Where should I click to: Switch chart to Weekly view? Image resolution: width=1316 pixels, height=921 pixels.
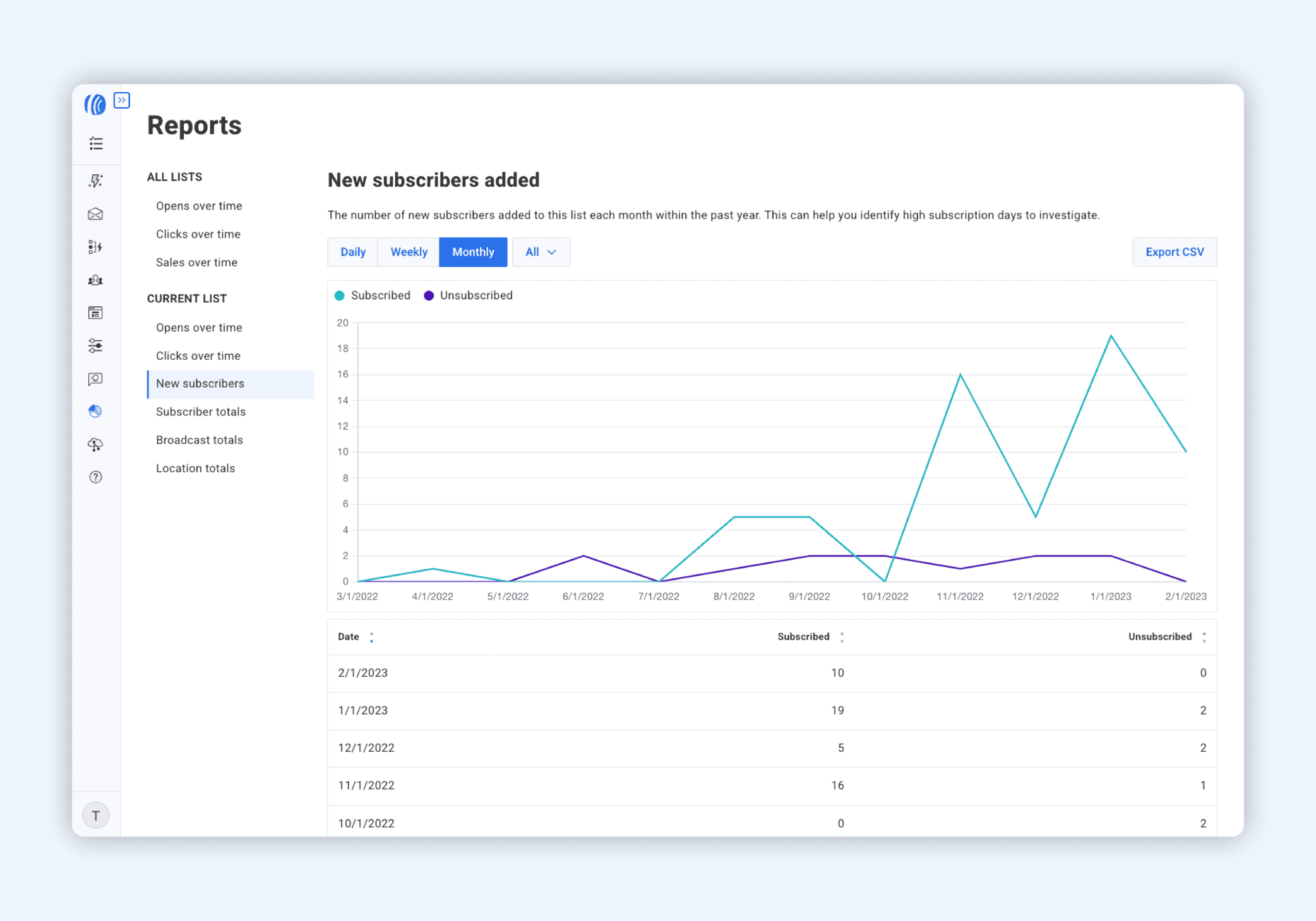coord(409,252)
